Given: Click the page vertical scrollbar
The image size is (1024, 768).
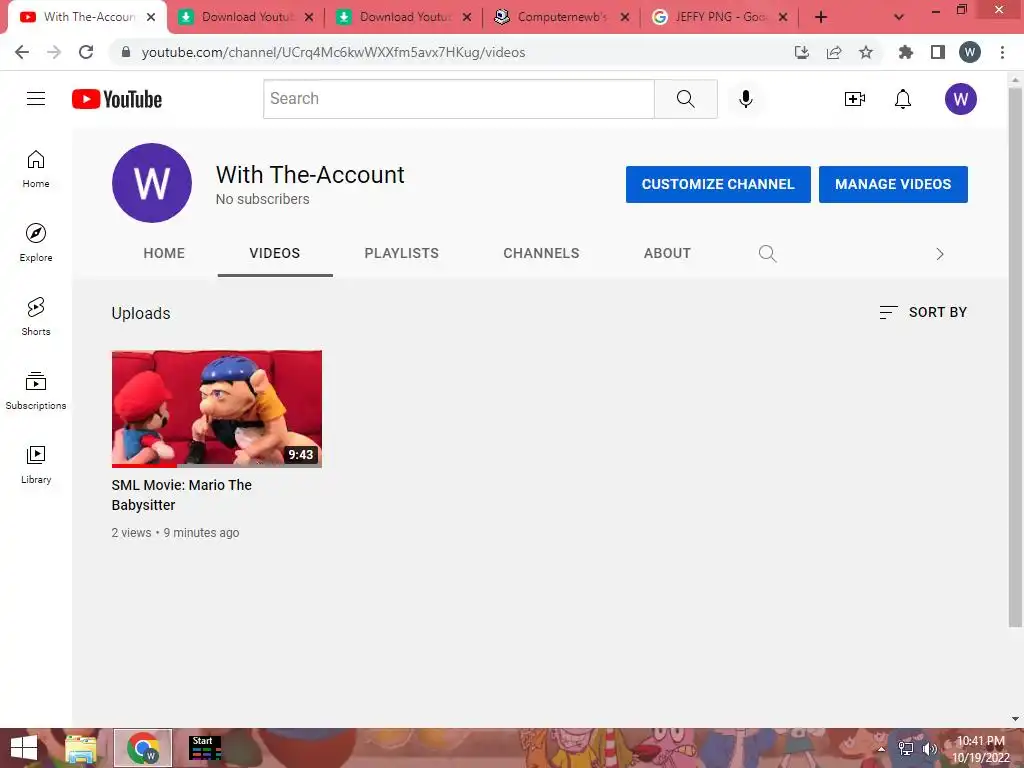Looking at the screenshot, I should point(1015,356).
